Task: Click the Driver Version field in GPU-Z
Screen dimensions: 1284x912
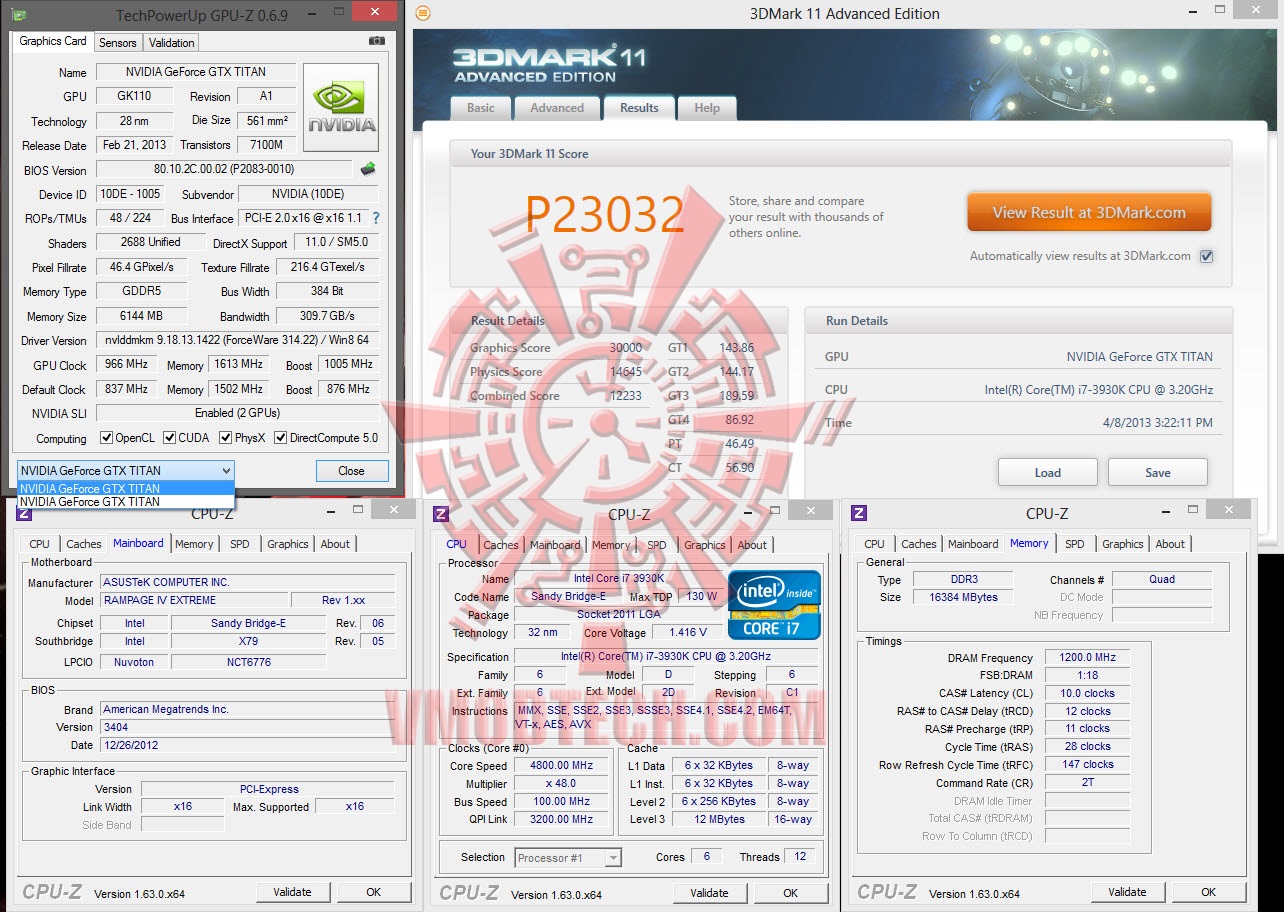Action: [237, 340]
